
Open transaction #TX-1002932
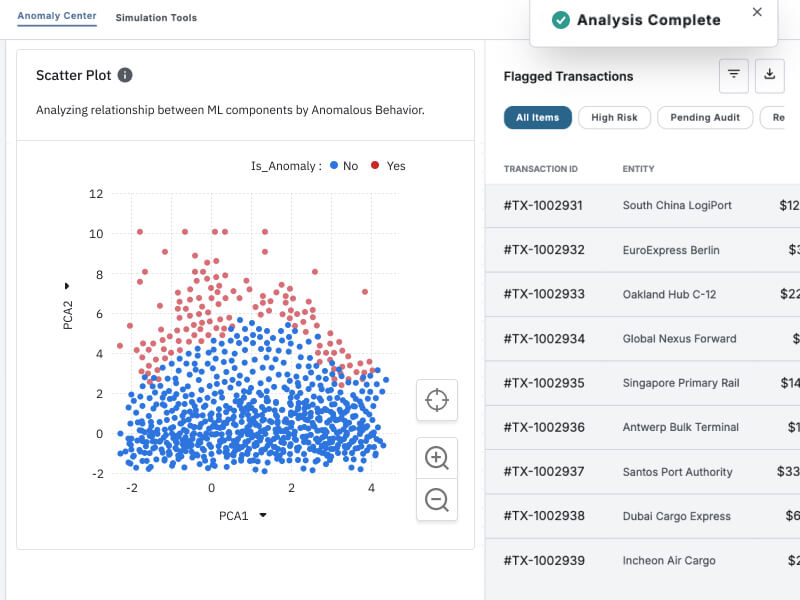(544, 250)
